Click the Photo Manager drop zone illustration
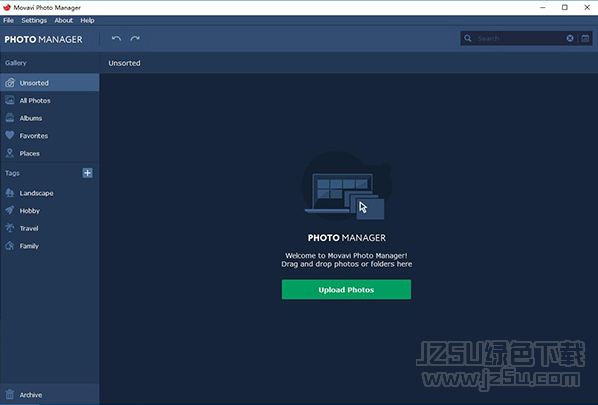This screenshot has width=598, height=405. (x=346, y=186)
